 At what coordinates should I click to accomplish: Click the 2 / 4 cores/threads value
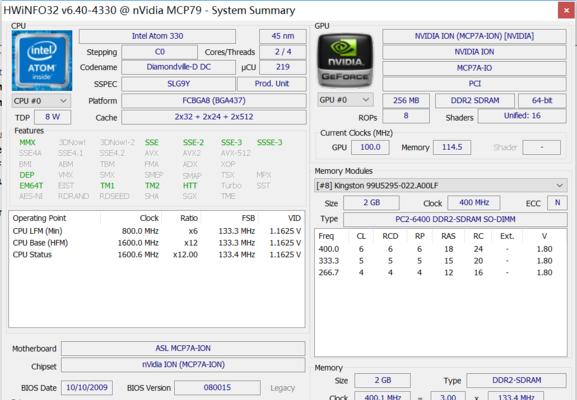(283, 52)
